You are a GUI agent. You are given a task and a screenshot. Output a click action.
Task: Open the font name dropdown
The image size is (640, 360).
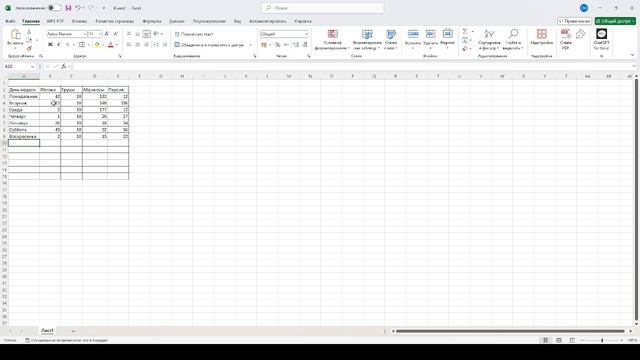coord(85,34)
